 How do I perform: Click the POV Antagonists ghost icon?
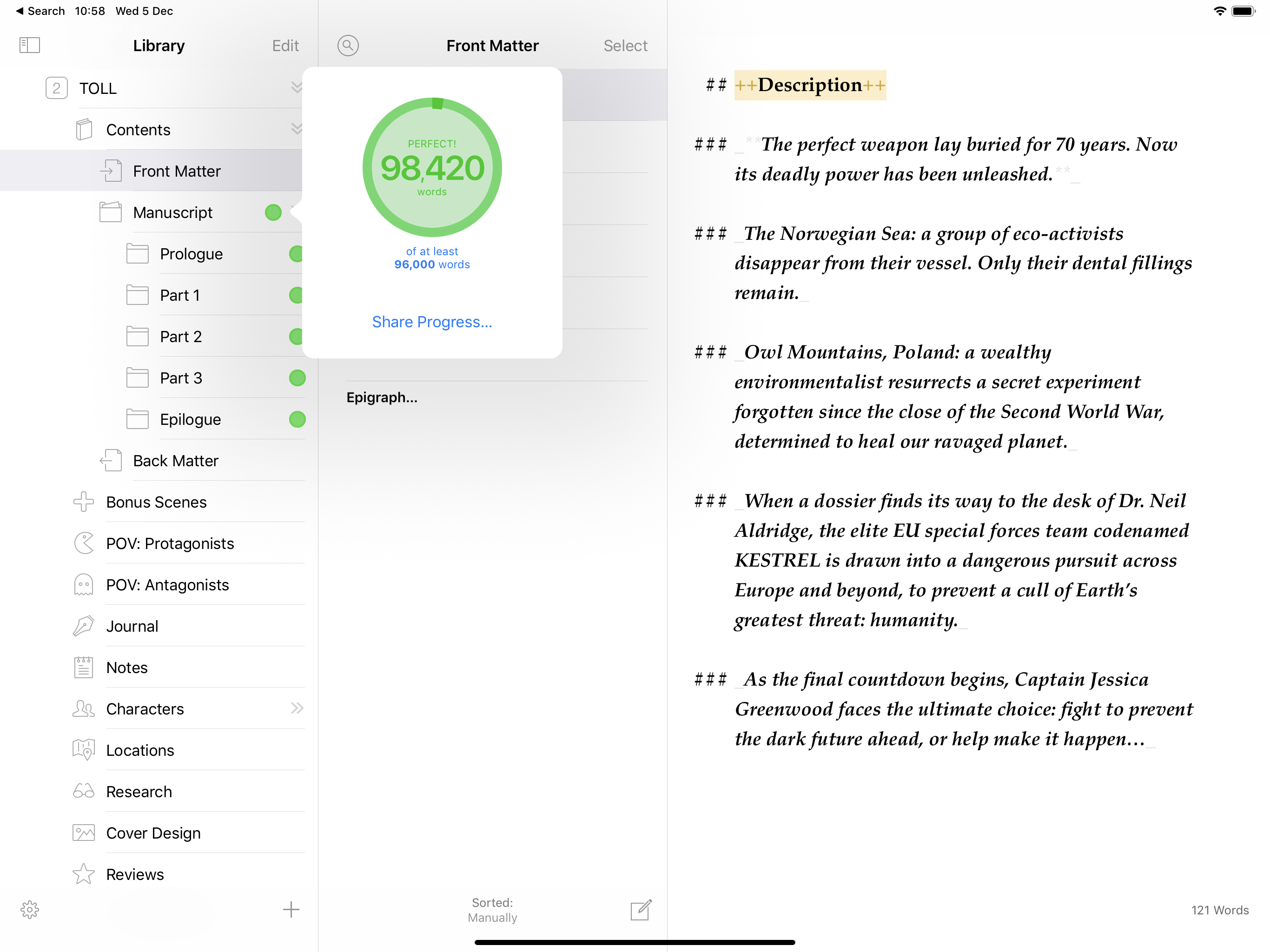(84, 584)
